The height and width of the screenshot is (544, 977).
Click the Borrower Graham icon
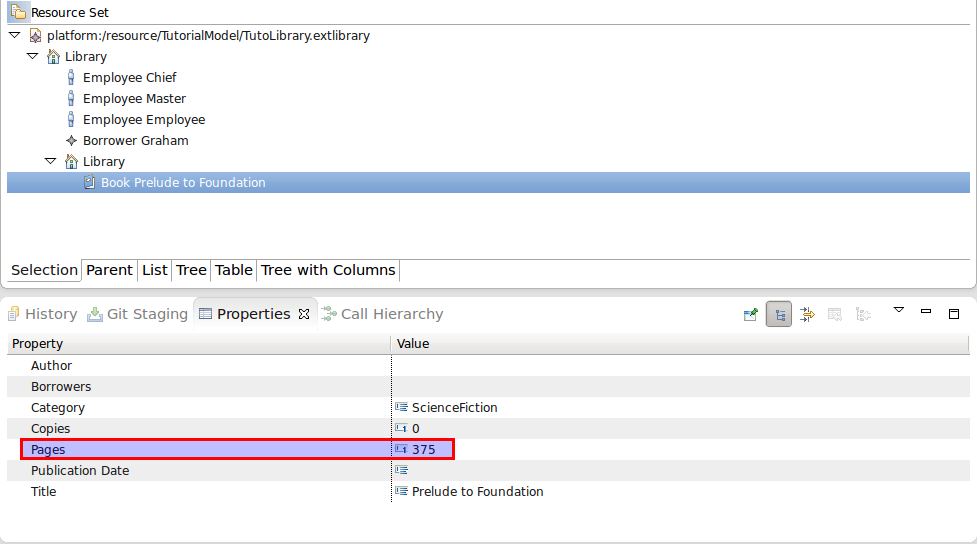(x=71, y=141)
